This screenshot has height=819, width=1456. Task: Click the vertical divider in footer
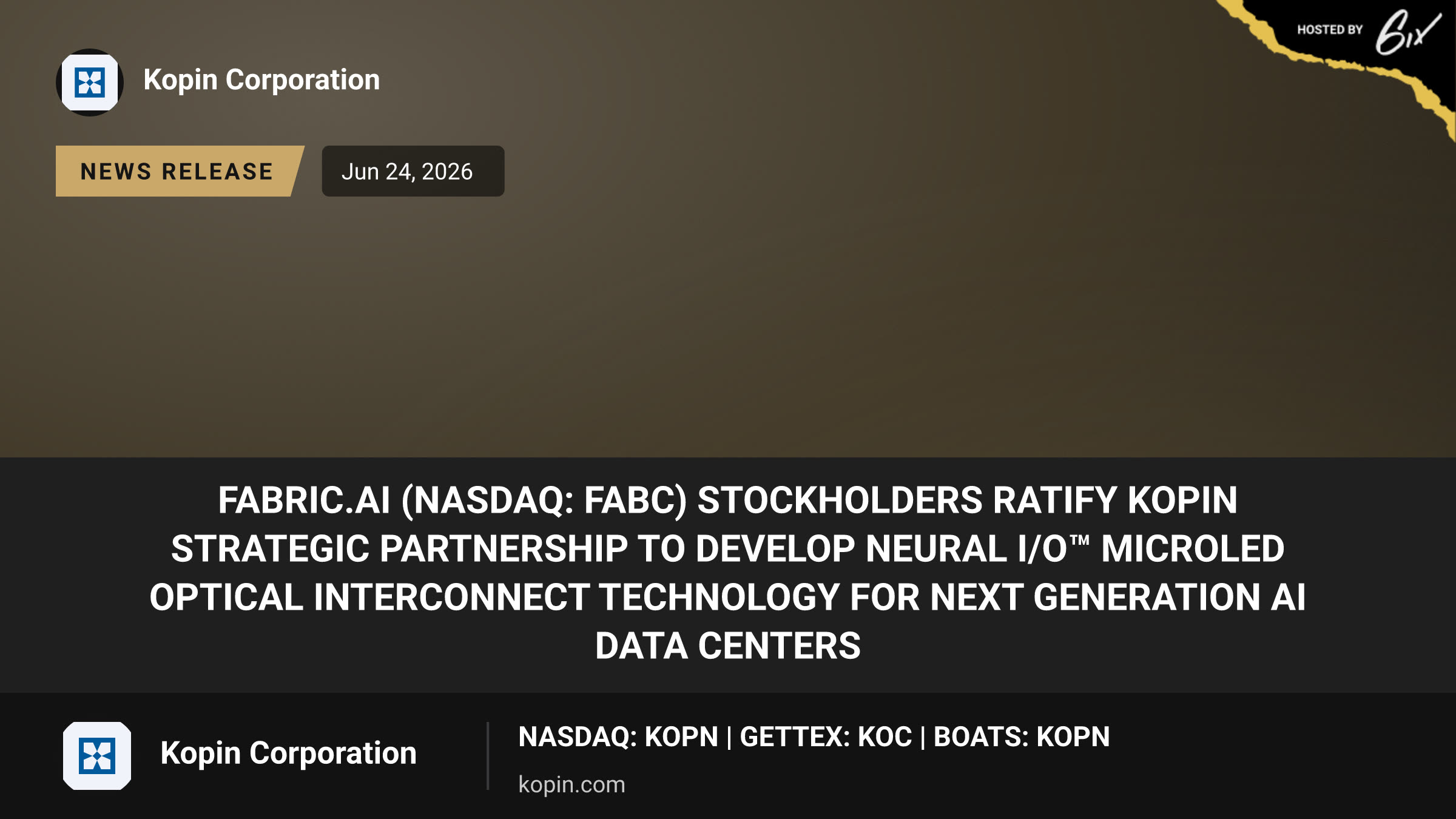(488, 756)
